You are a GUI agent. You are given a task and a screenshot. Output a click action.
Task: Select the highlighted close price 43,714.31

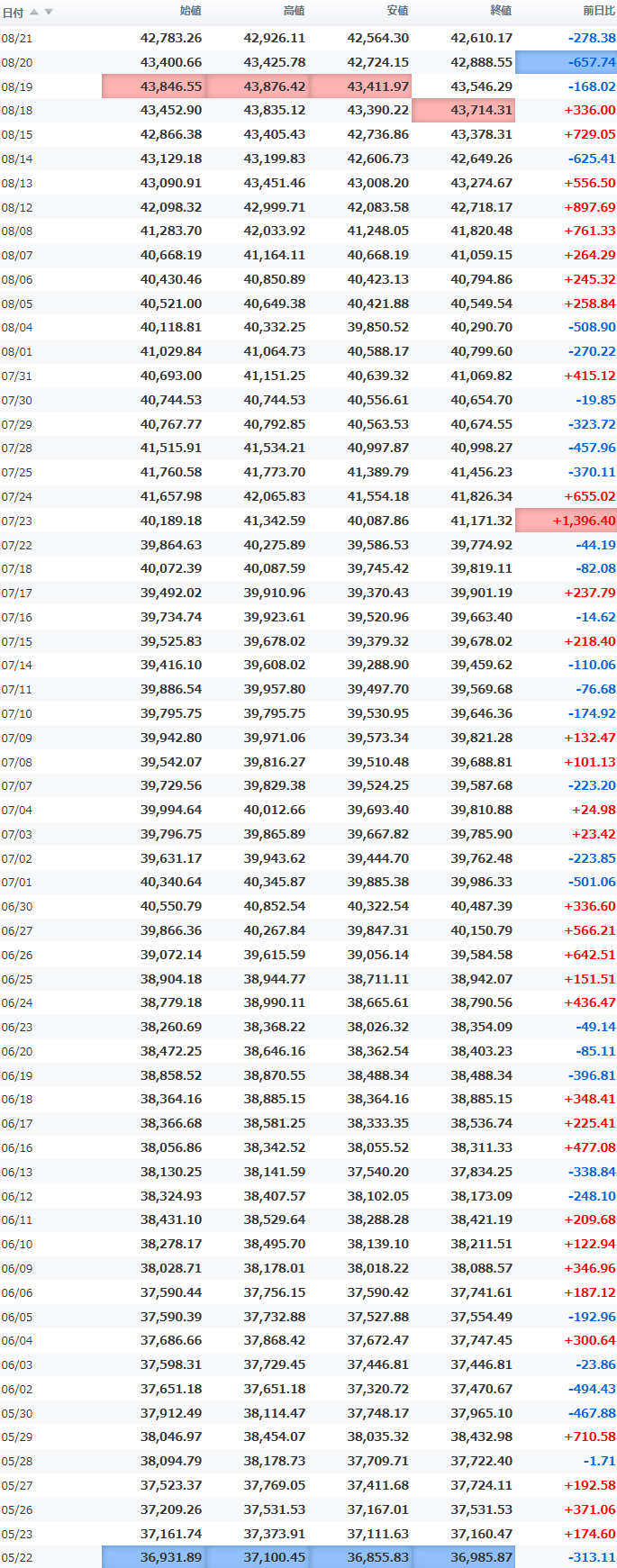tap(464, 110)
